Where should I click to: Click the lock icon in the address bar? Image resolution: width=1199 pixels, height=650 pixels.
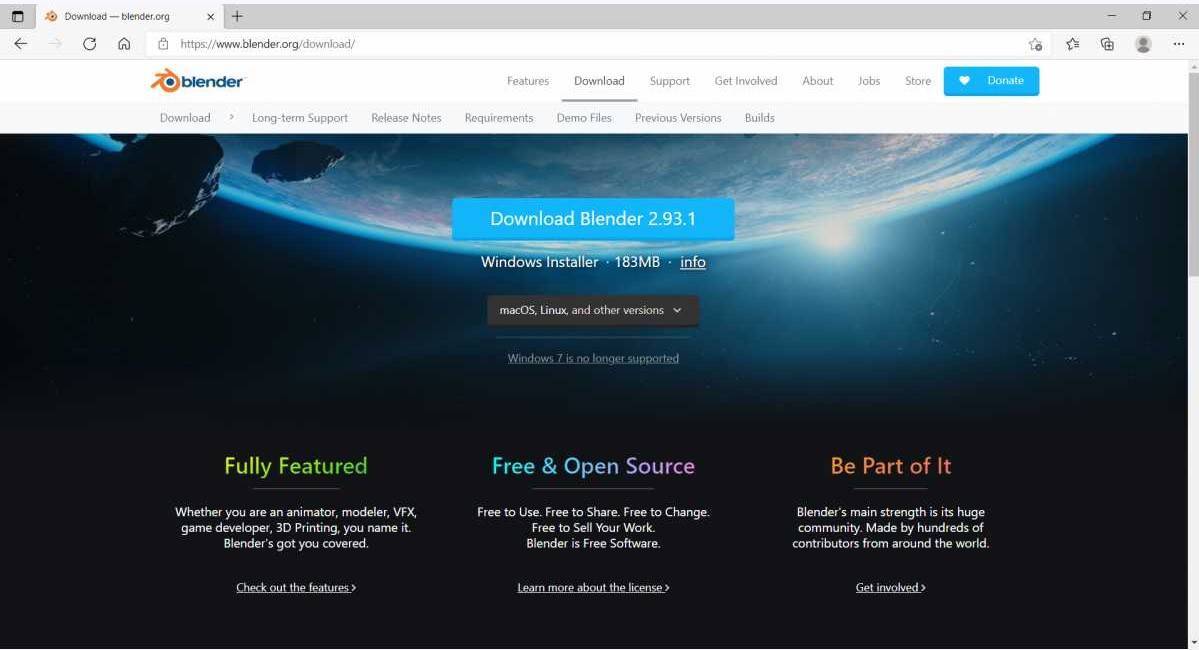click(x=163, y=44)
